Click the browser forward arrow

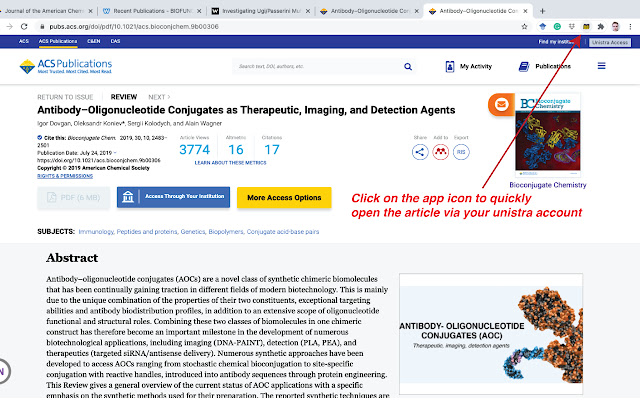[x=9, y=27]
